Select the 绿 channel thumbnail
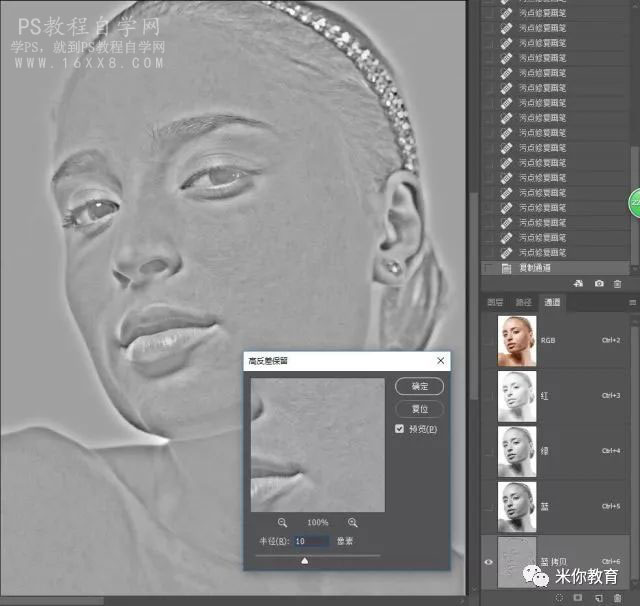 (517, 451)
